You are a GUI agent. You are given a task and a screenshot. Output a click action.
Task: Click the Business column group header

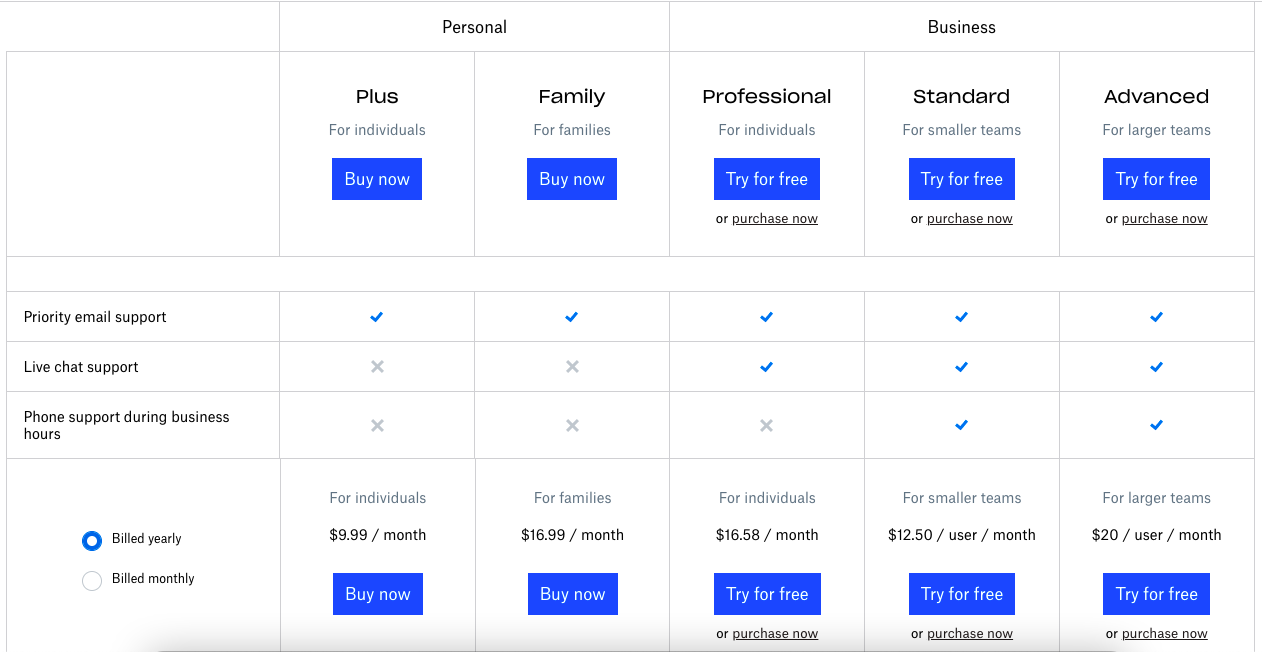point(961,27)
